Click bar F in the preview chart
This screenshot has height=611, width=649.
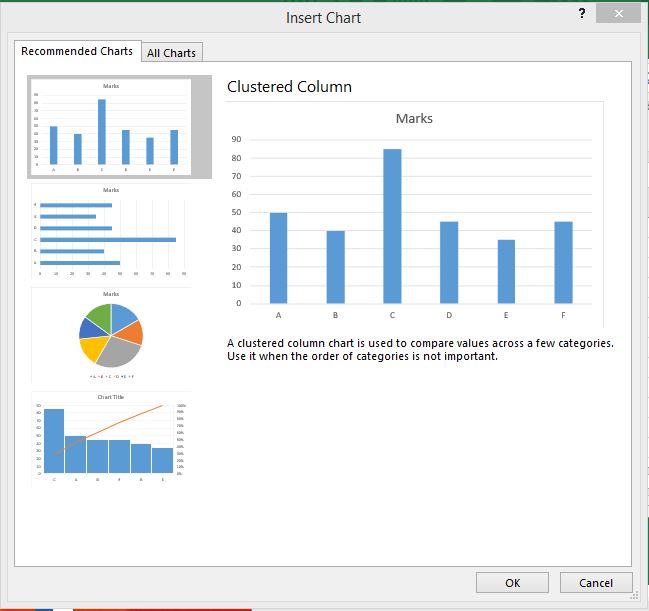[x=563, y=262]
